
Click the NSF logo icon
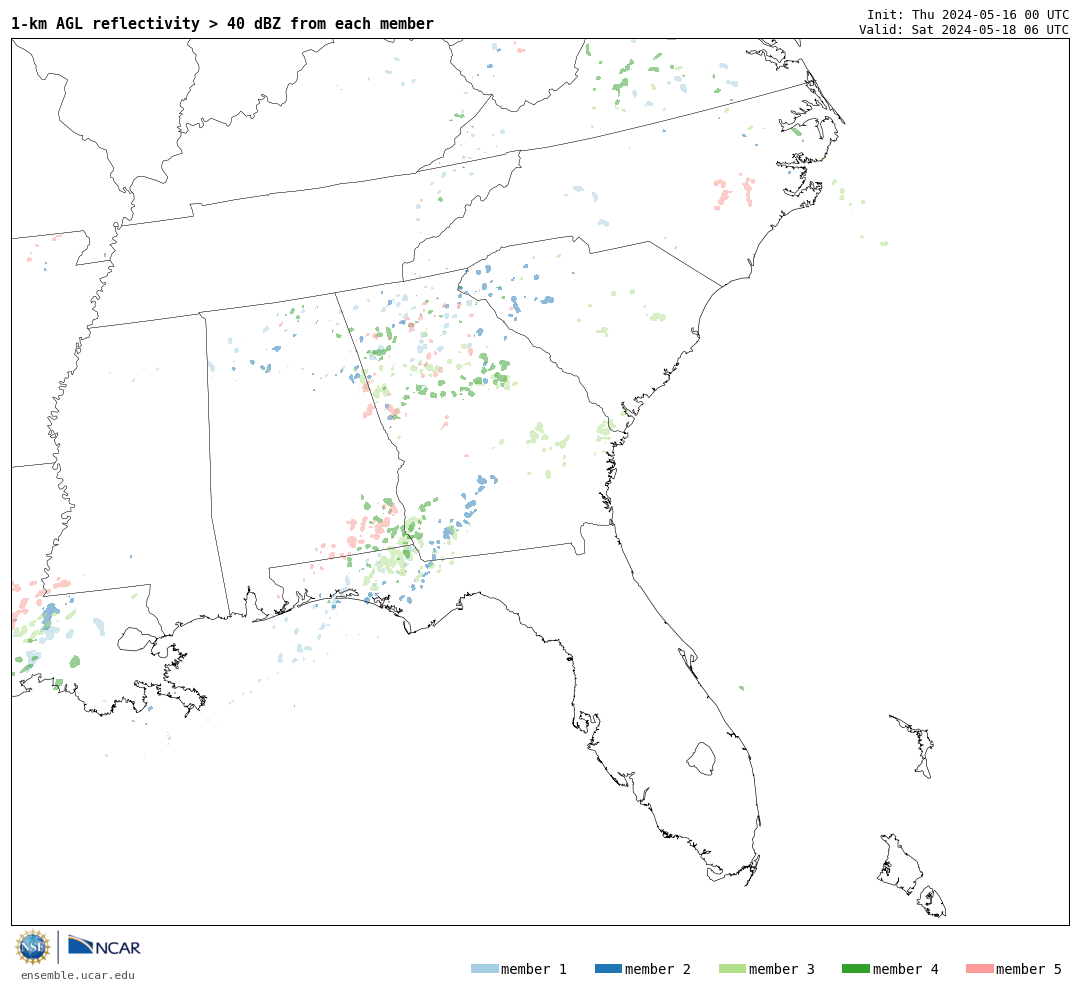32,947
